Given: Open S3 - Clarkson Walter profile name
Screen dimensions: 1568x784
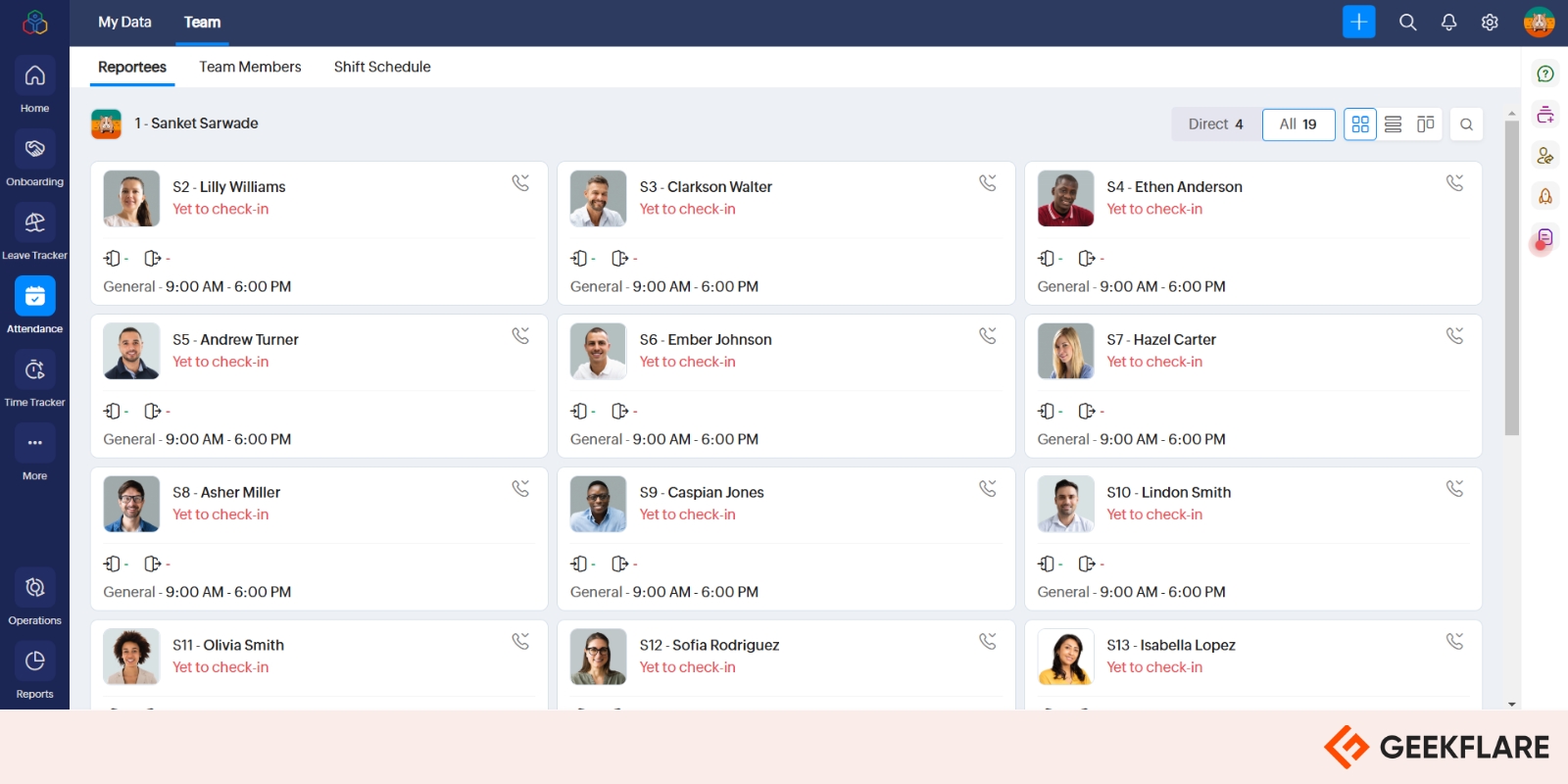Looking at the screenshot, I should pos(706,187).
